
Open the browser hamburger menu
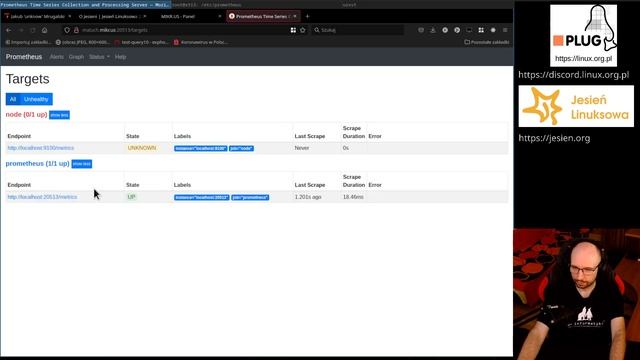(505, 30)
